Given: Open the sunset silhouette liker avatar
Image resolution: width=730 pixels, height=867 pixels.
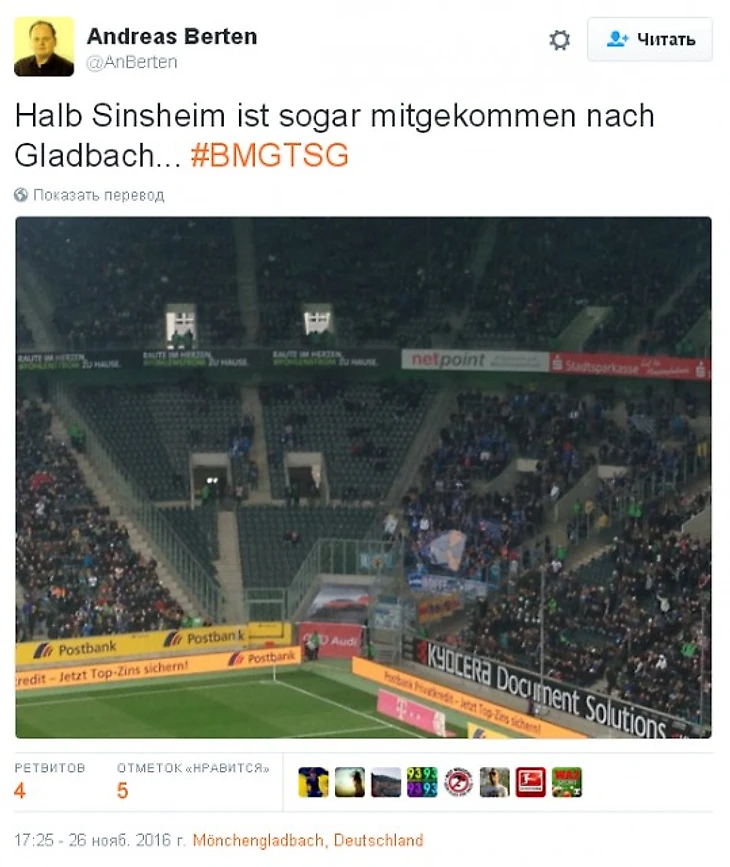Looking at the screenshot, I should (x=350, y=782).
